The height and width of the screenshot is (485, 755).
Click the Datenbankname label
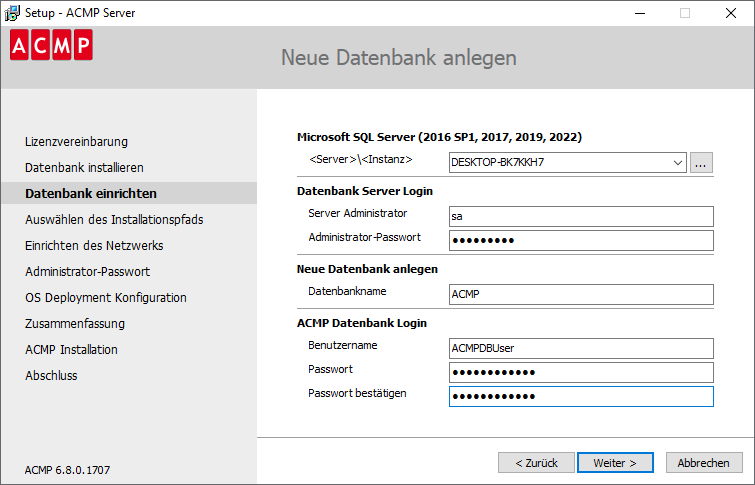[x=347, y=291]
